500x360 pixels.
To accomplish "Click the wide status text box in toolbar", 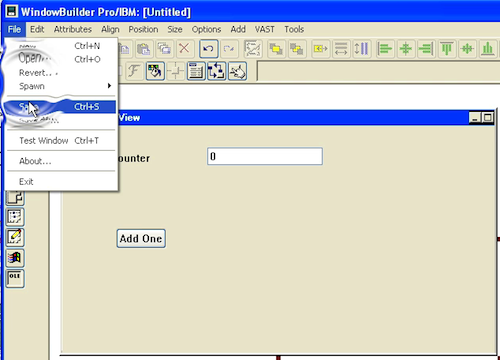I will point(378,71).
